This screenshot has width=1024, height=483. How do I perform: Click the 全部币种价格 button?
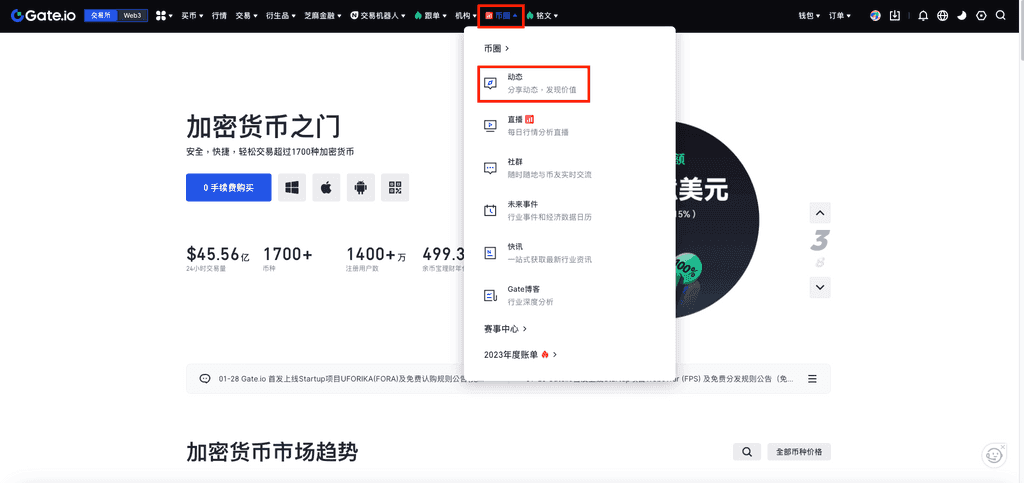pos(799,452)
